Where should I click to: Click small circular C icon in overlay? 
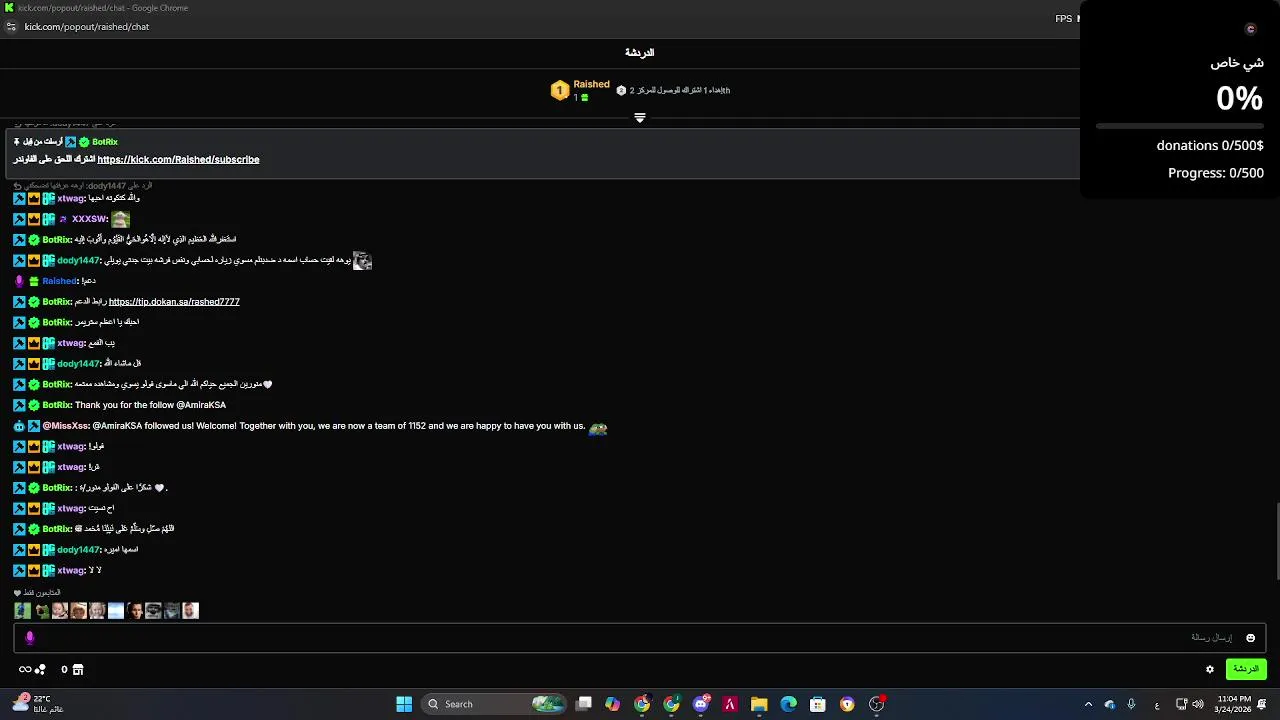1250,29
